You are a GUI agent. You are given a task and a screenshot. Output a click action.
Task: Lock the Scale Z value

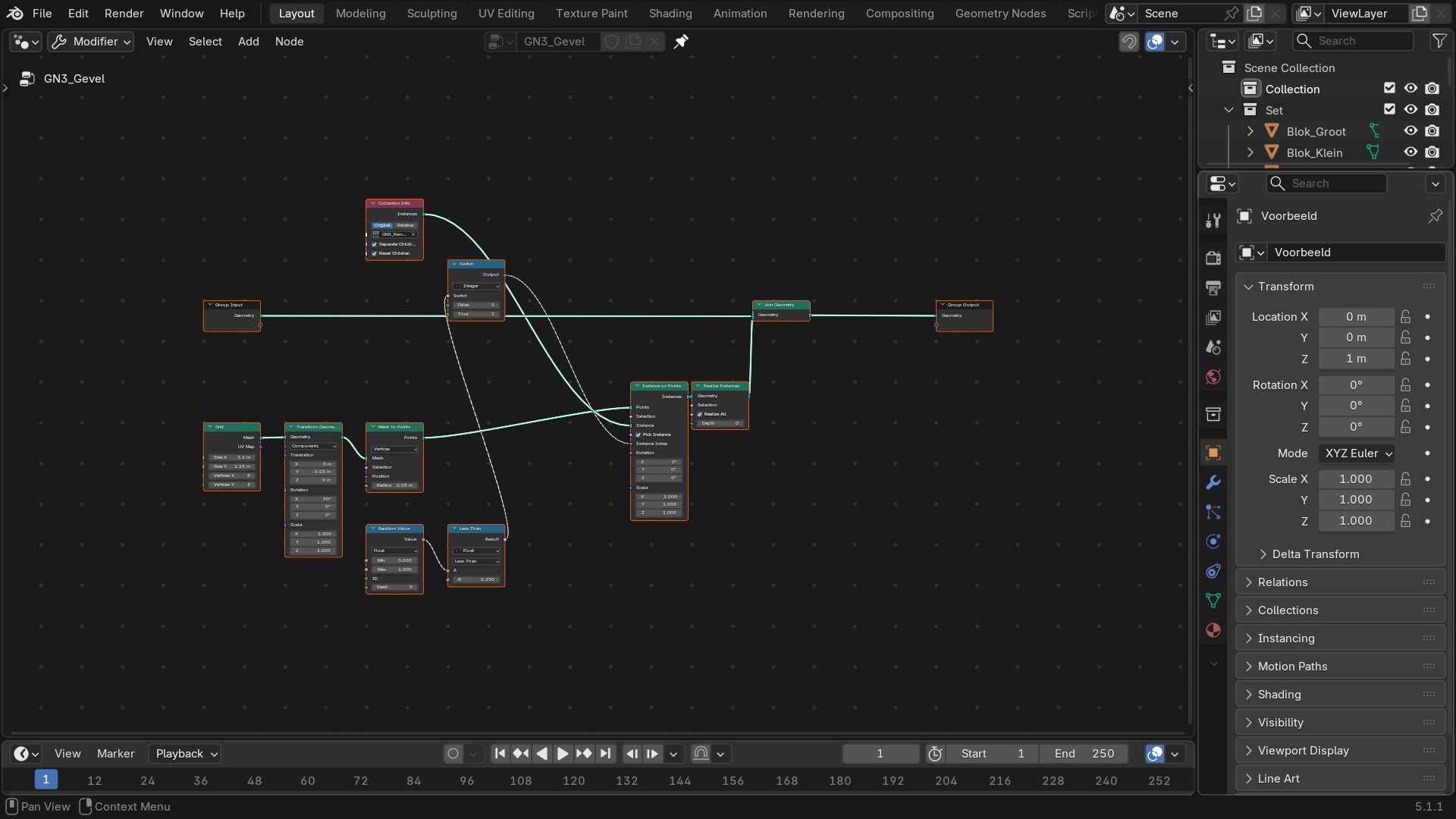[x=1406, y=521]
